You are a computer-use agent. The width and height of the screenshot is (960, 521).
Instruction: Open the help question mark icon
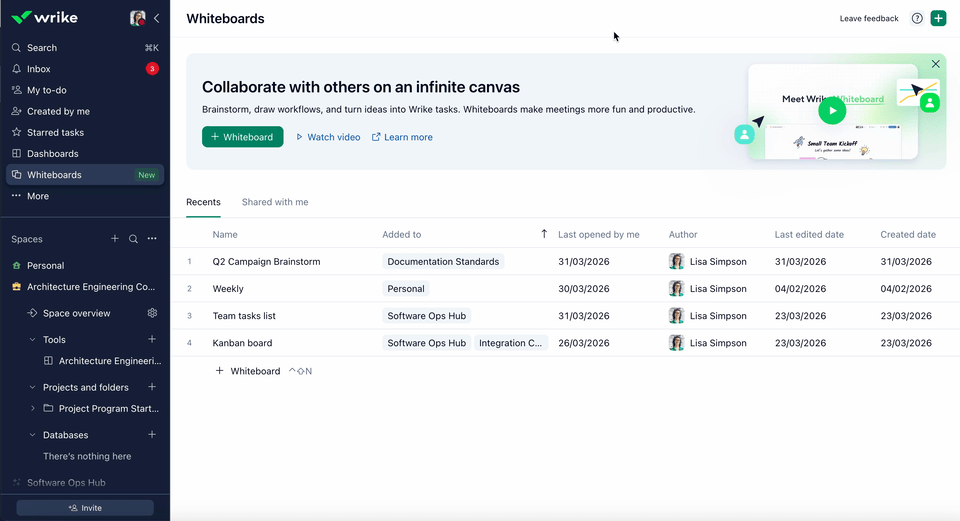(x=917, y=18)
